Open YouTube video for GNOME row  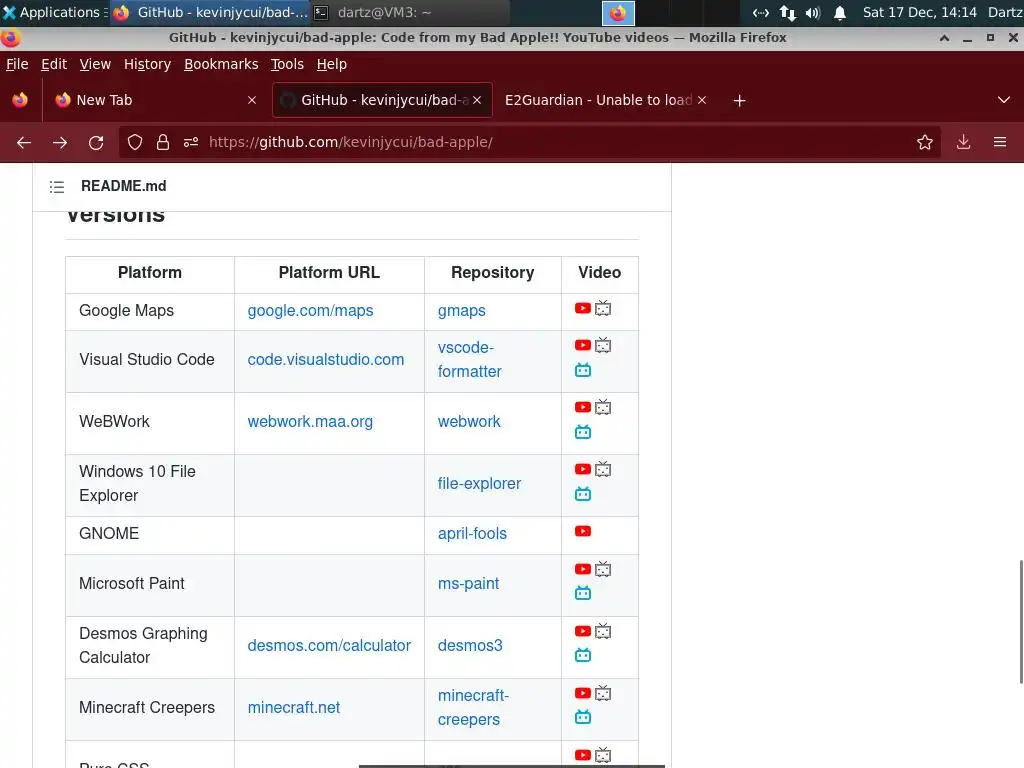tap(583, 532)
